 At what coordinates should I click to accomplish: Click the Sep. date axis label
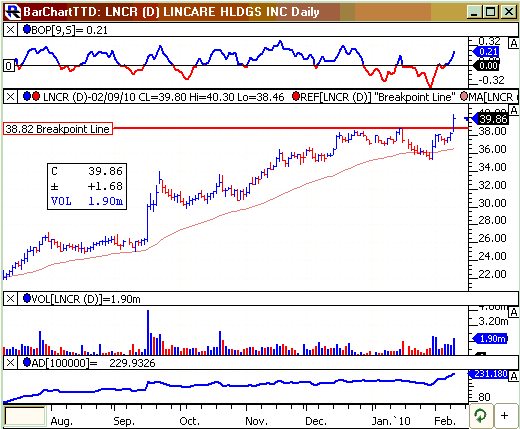click(124, 421)
